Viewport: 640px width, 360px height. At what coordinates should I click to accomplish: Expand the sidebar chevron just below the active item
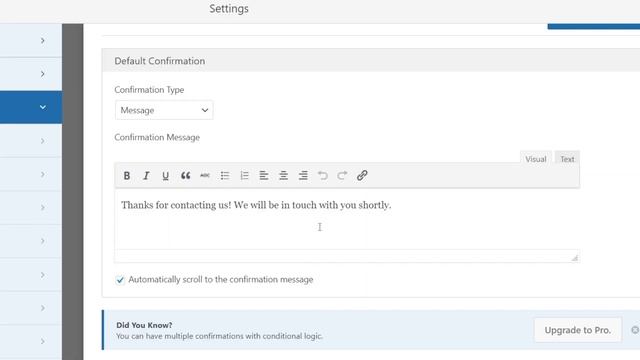[42, 141]
